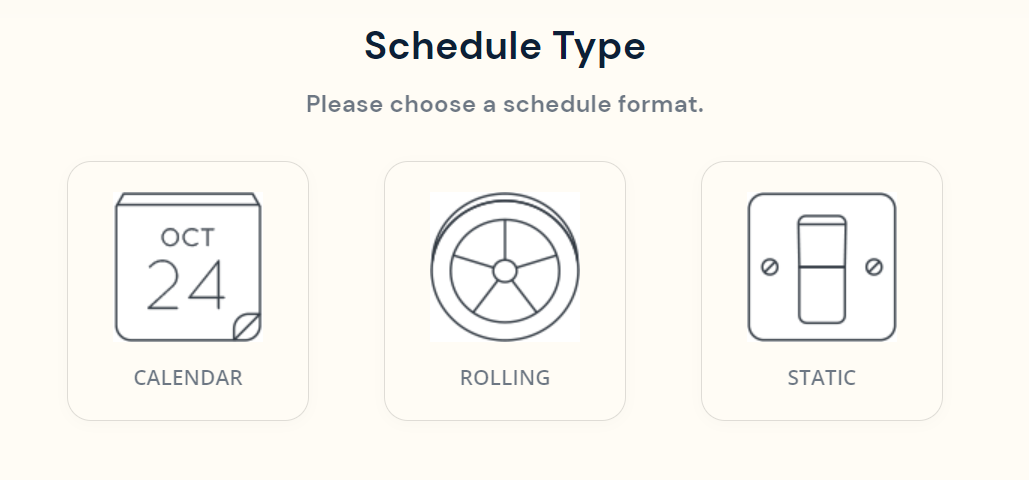This screenshot has height=480, width=1029.
Task: Click the light switch plate icon
Action: click(822, 267)
